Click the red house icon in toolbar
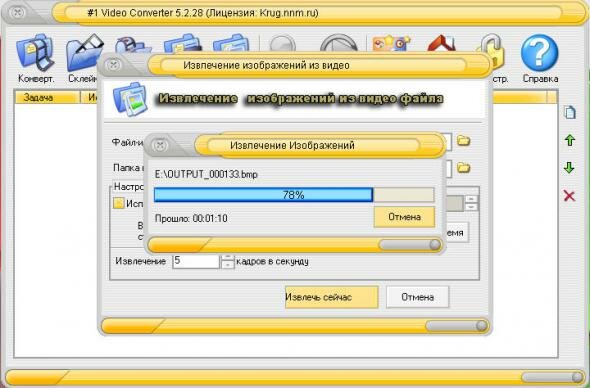The height and width of the screenshot is (388, 590). pyautogui.click(x=441, y=43)
